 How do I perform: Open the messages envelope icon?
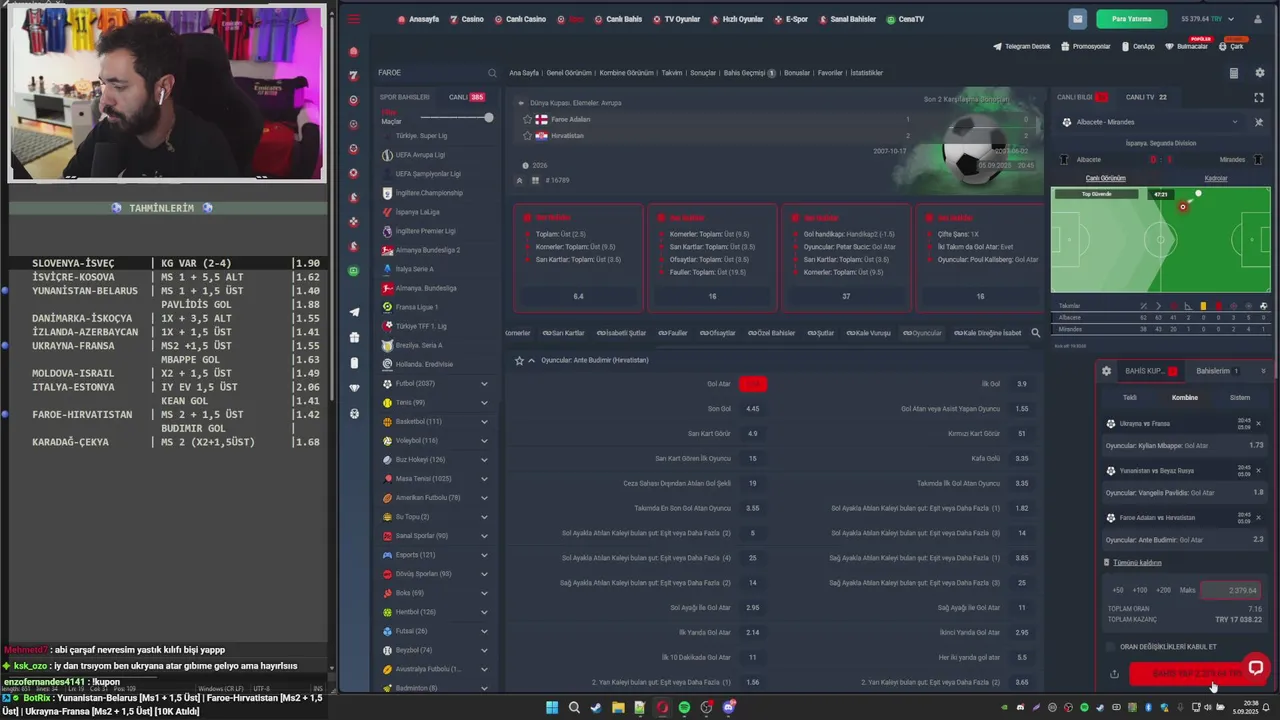coord(1077,19)
